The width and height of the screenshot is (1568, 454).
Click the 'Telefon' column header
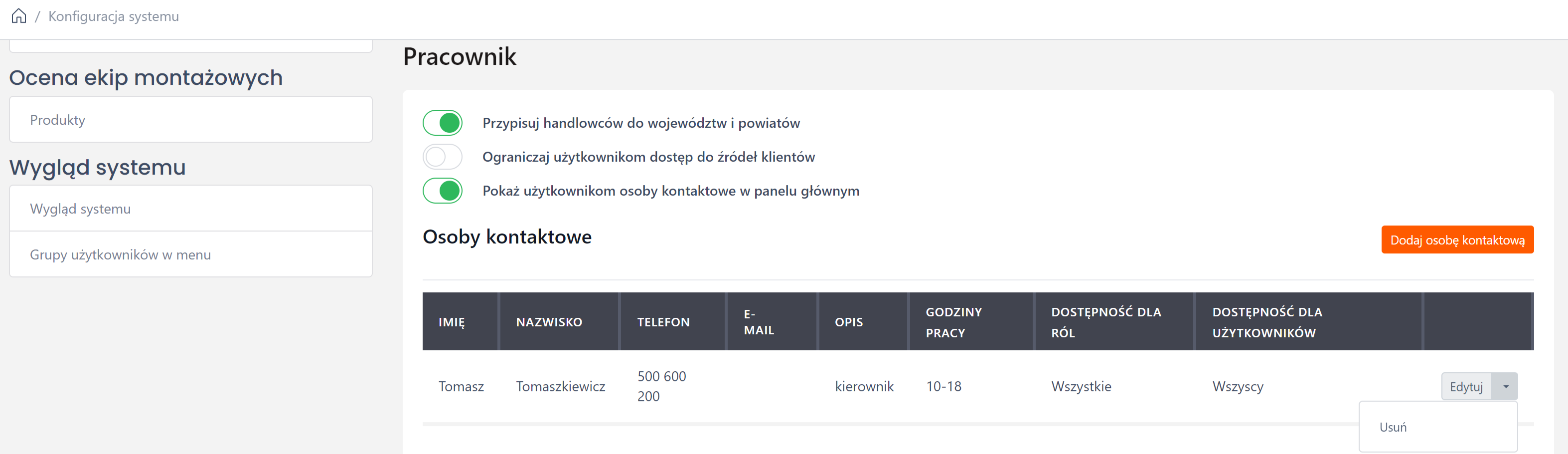[663, 322]
